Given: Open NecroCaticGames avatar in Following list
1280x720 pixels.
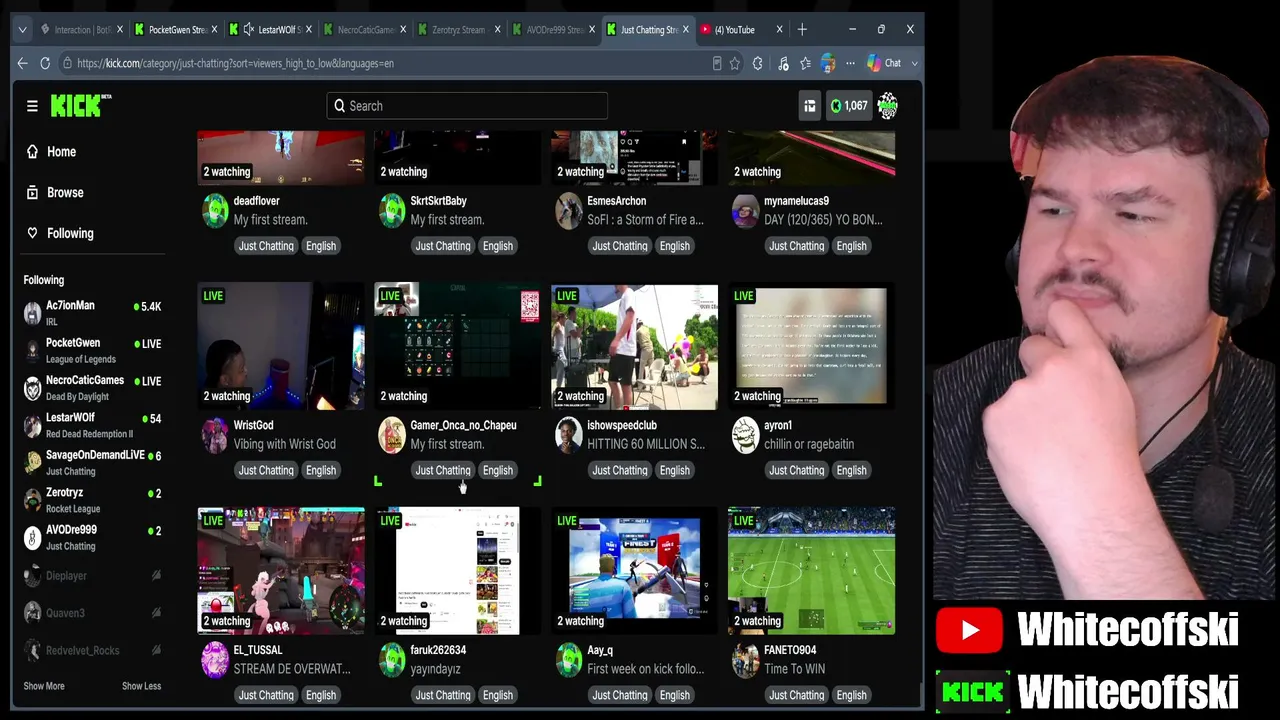Looking at the screenshot, I should pyautogui.click(x=33, y=388).
